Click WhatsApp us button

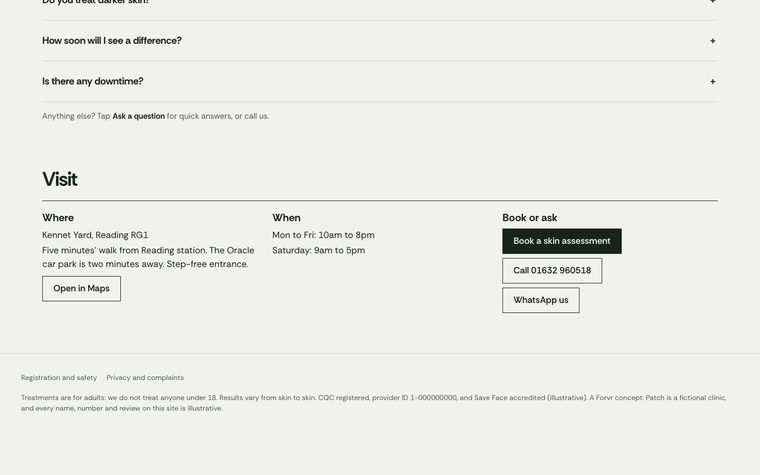tap(540, 301)
